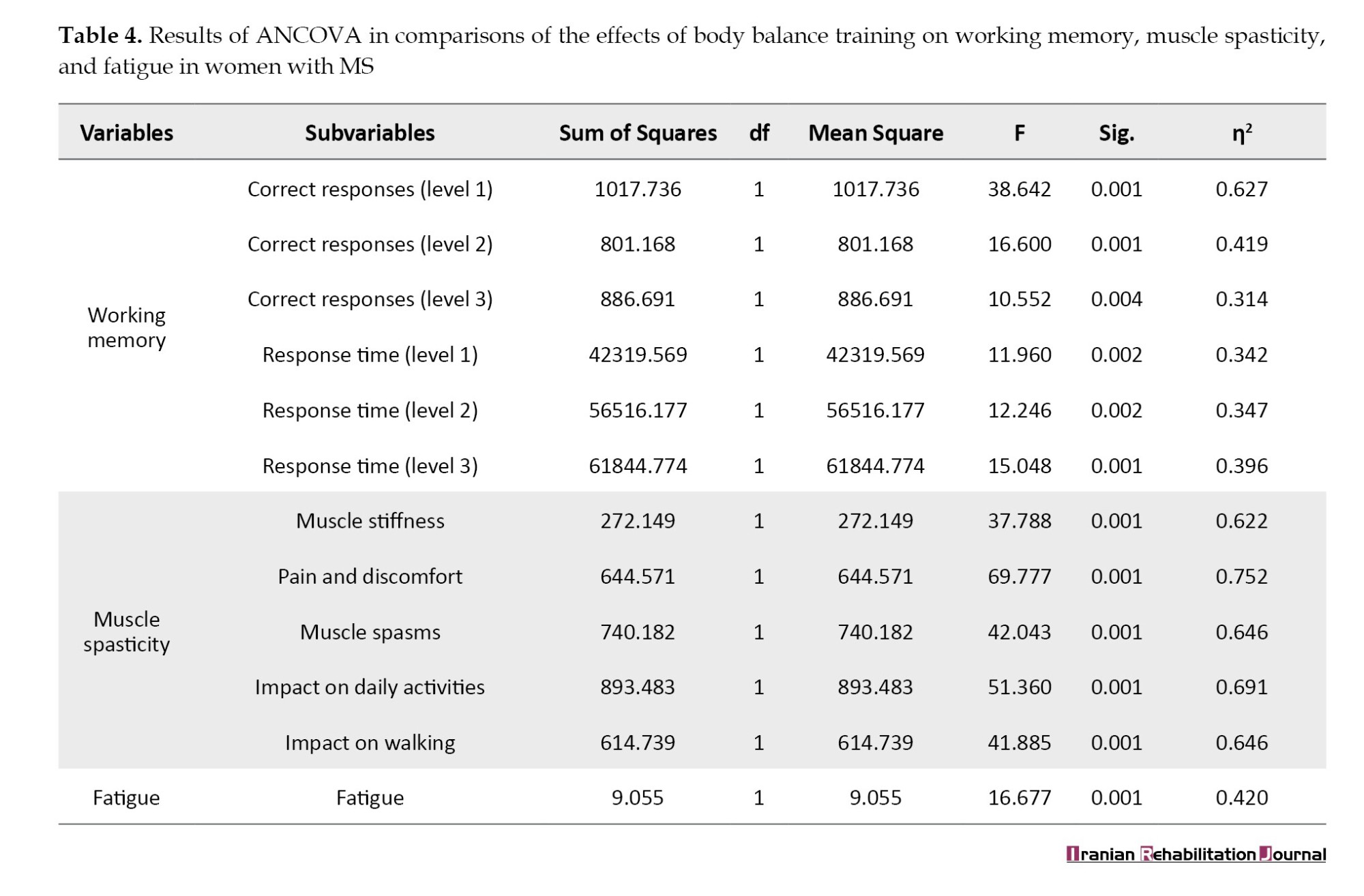Select the Sig. value 0.004
This screenshot has width=1364, height=896.
1116,299
